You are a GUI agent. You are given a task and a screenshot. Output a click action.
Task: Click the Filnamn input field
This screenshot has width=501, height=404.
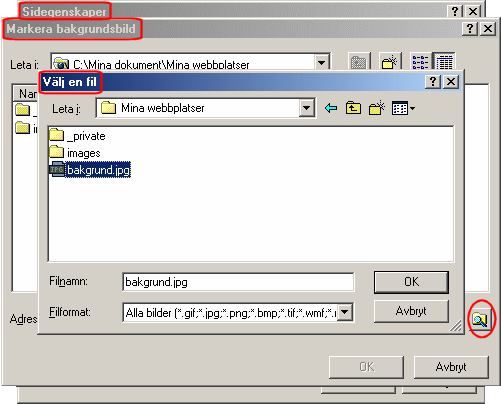tap(238, 282)
